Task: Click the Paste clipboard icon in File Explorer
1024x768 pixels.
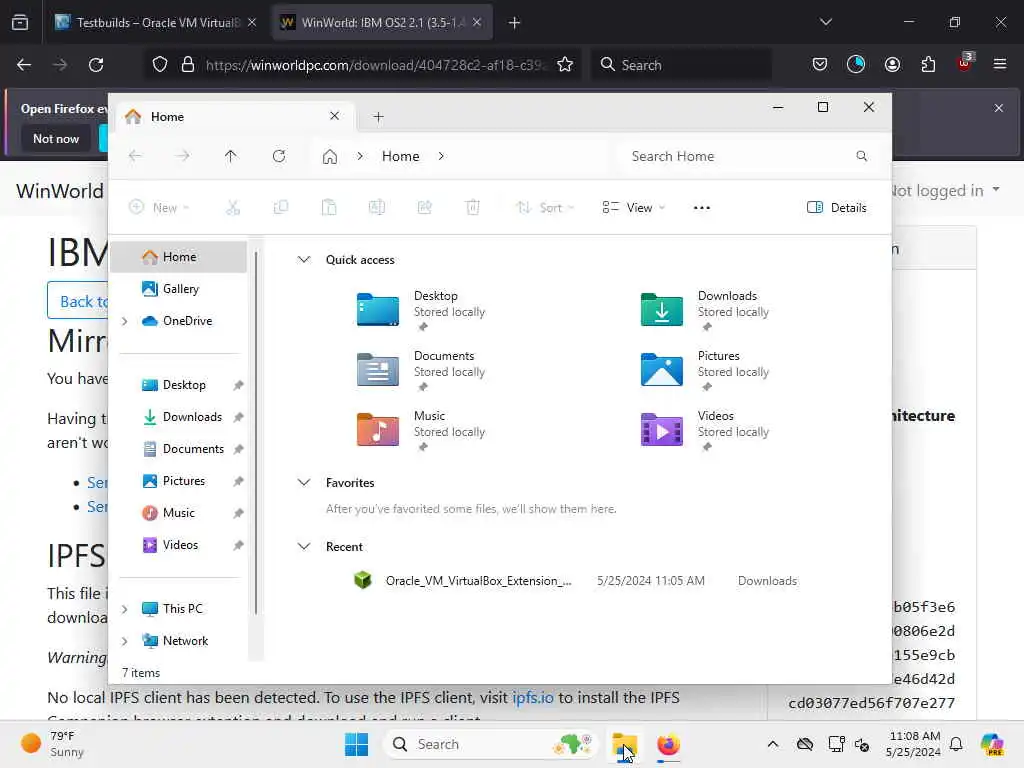Action: tap(329, 208)
